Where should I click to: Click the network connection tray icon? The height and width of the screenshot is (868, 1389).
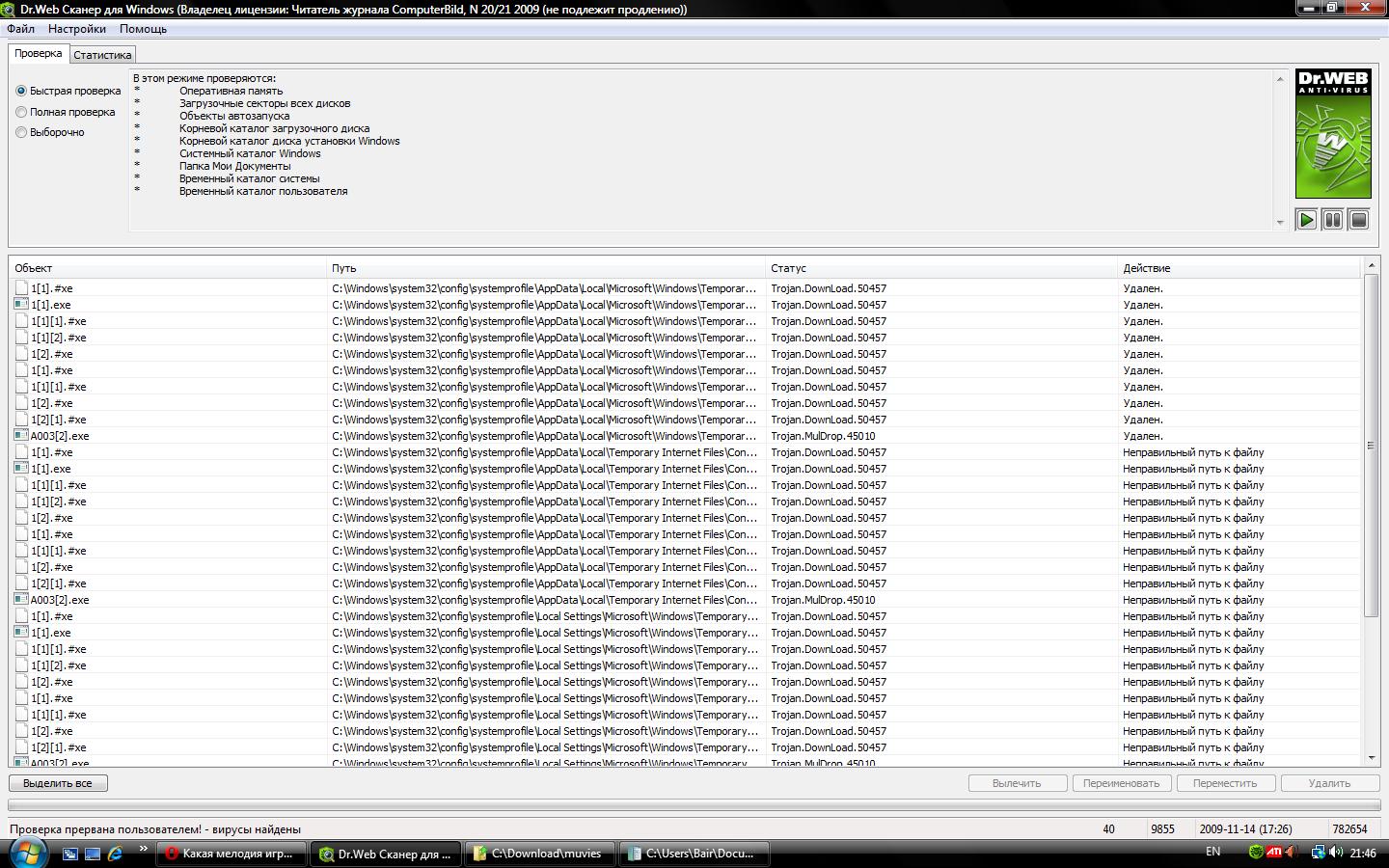point(1318,853)
